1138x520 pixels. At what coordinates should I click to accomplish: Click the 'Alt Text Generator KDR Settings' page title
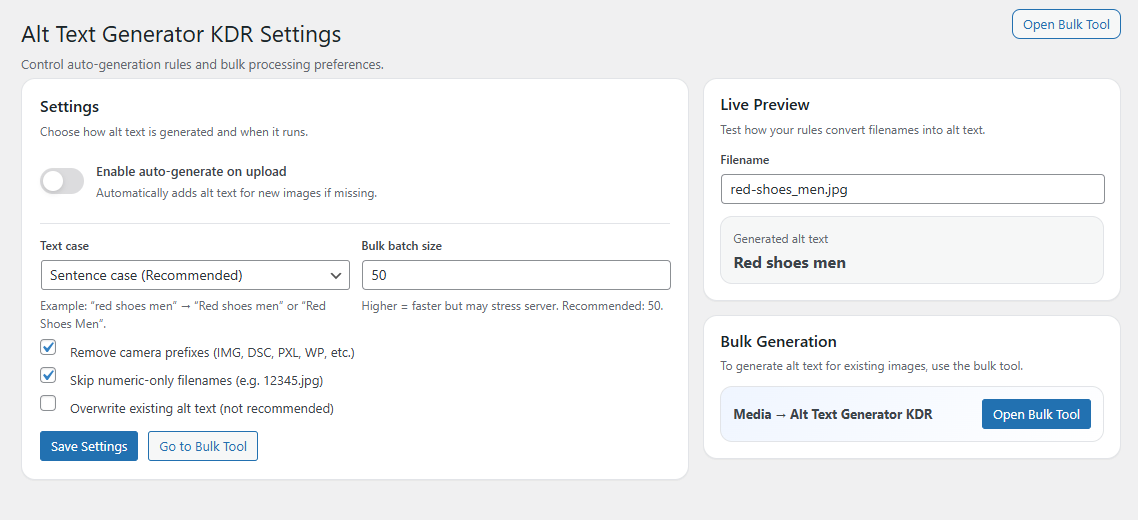(x=181, y=34)
